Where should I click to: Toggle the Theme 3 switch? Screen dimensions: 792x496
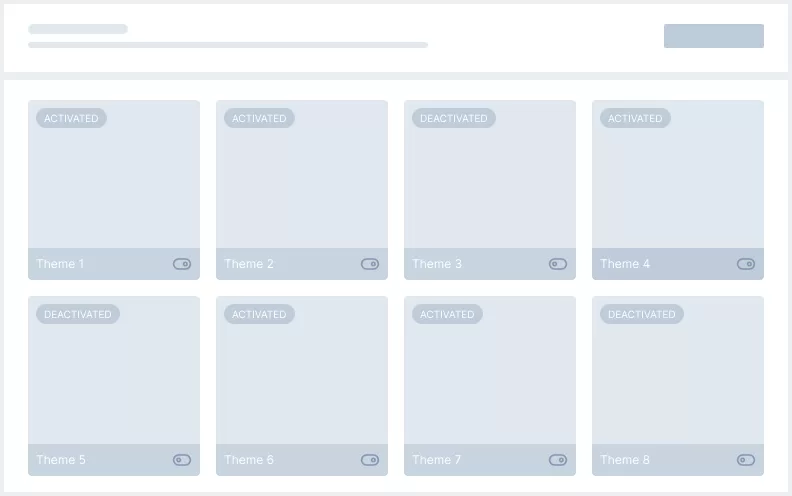point(558,264)
